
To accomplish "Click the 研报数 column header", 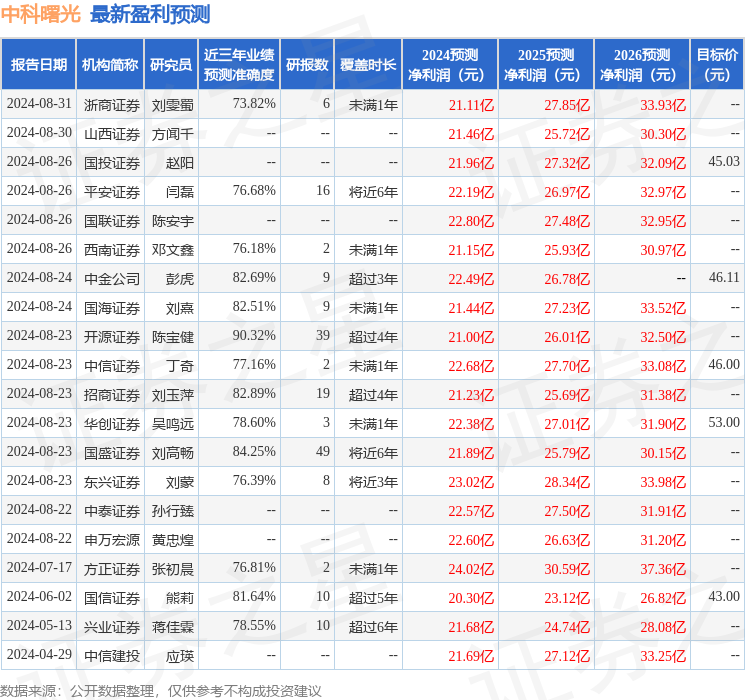I will (307, 65).
